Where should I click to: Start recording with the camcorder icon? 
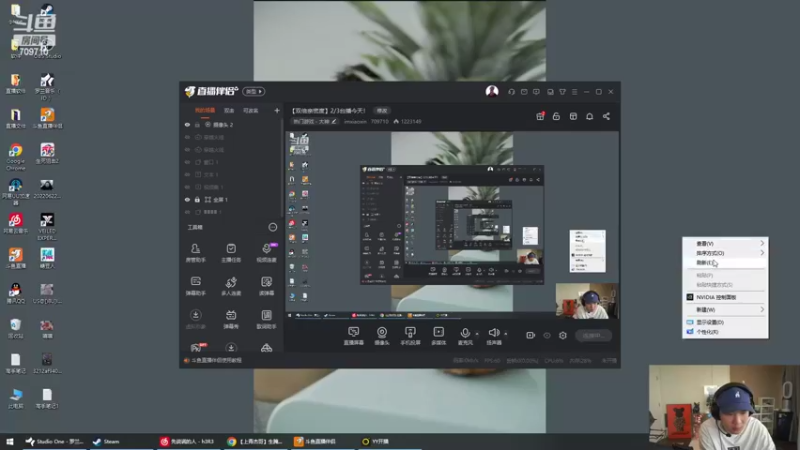click(531, 335)
